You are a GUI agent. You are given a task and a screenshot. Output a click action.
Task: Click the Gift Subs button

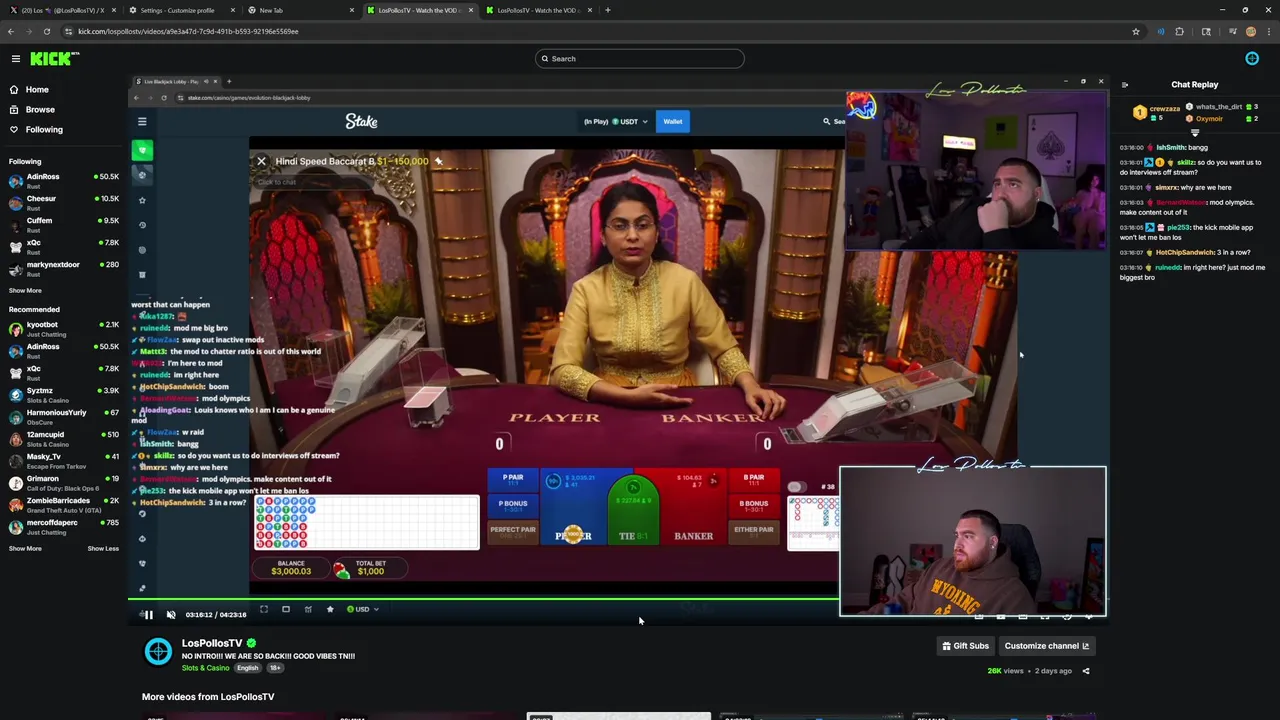(965, 646)
